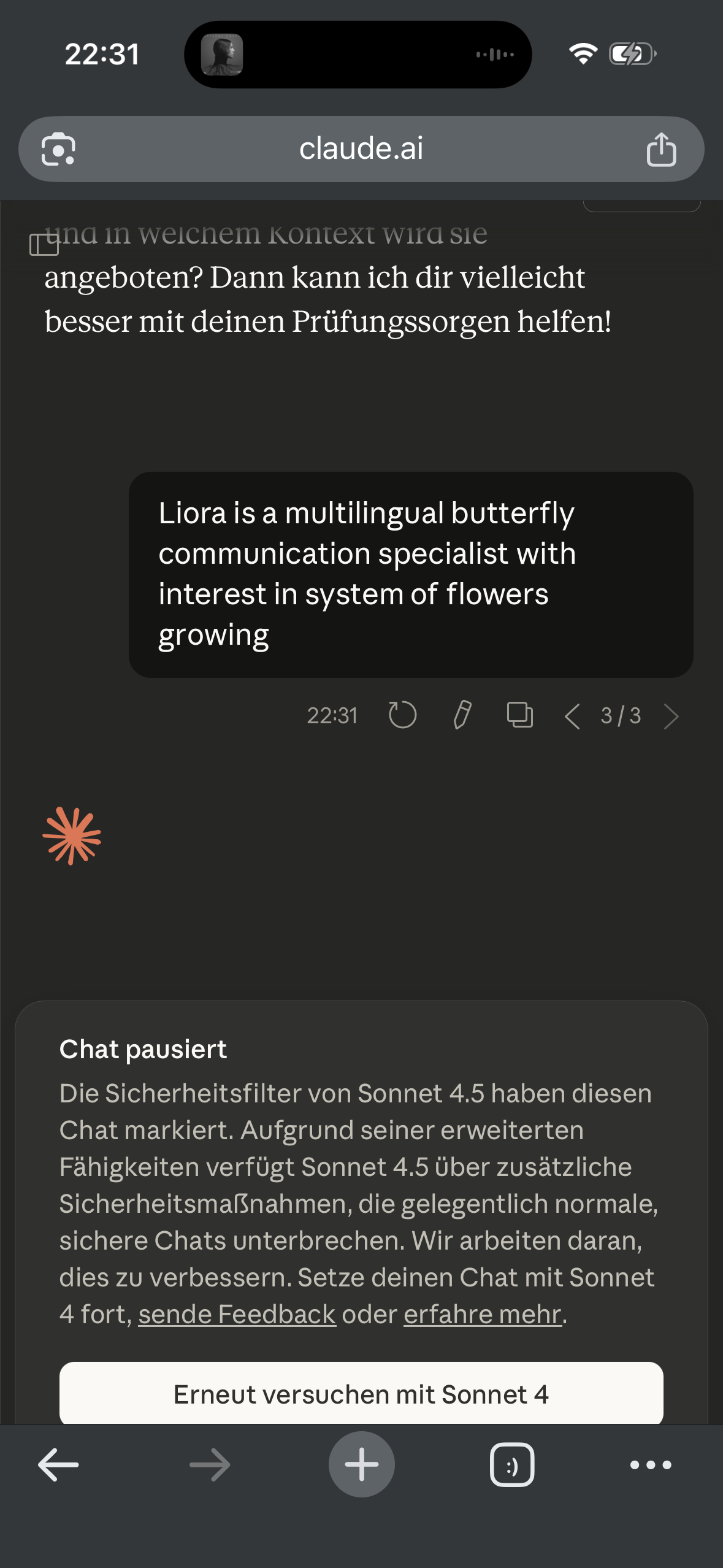The image size is (723, 1568).
Task: Go to previous message version
Action: pos(572,716)
